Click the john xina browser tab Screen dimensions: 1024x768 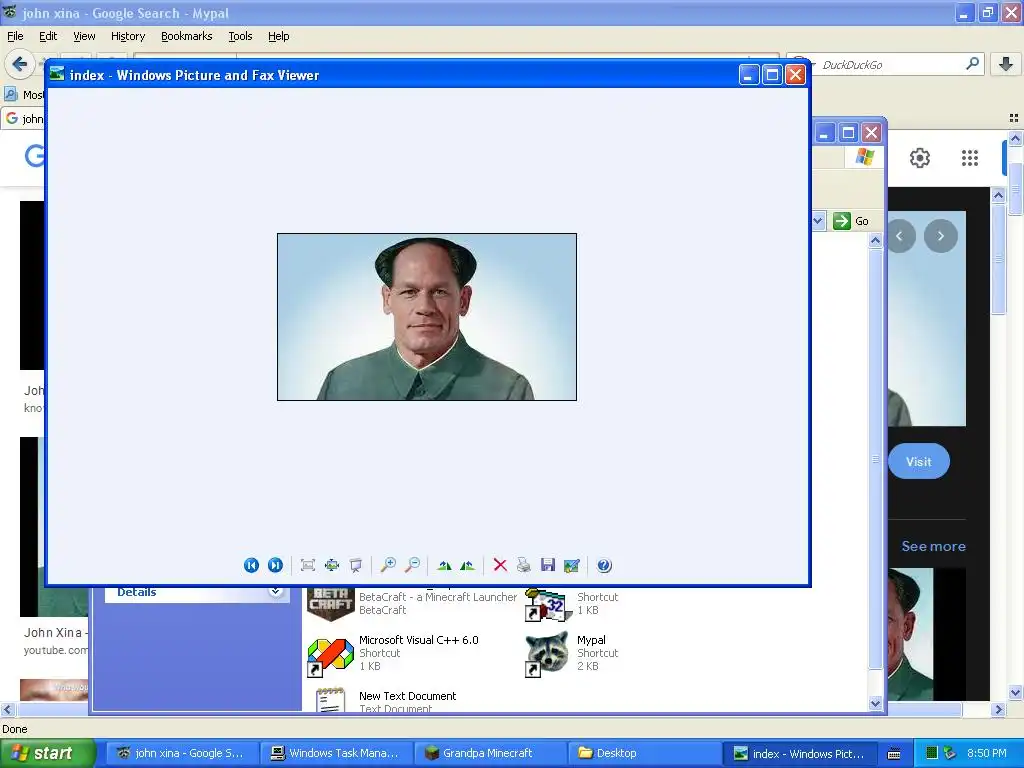coord(23,118)
